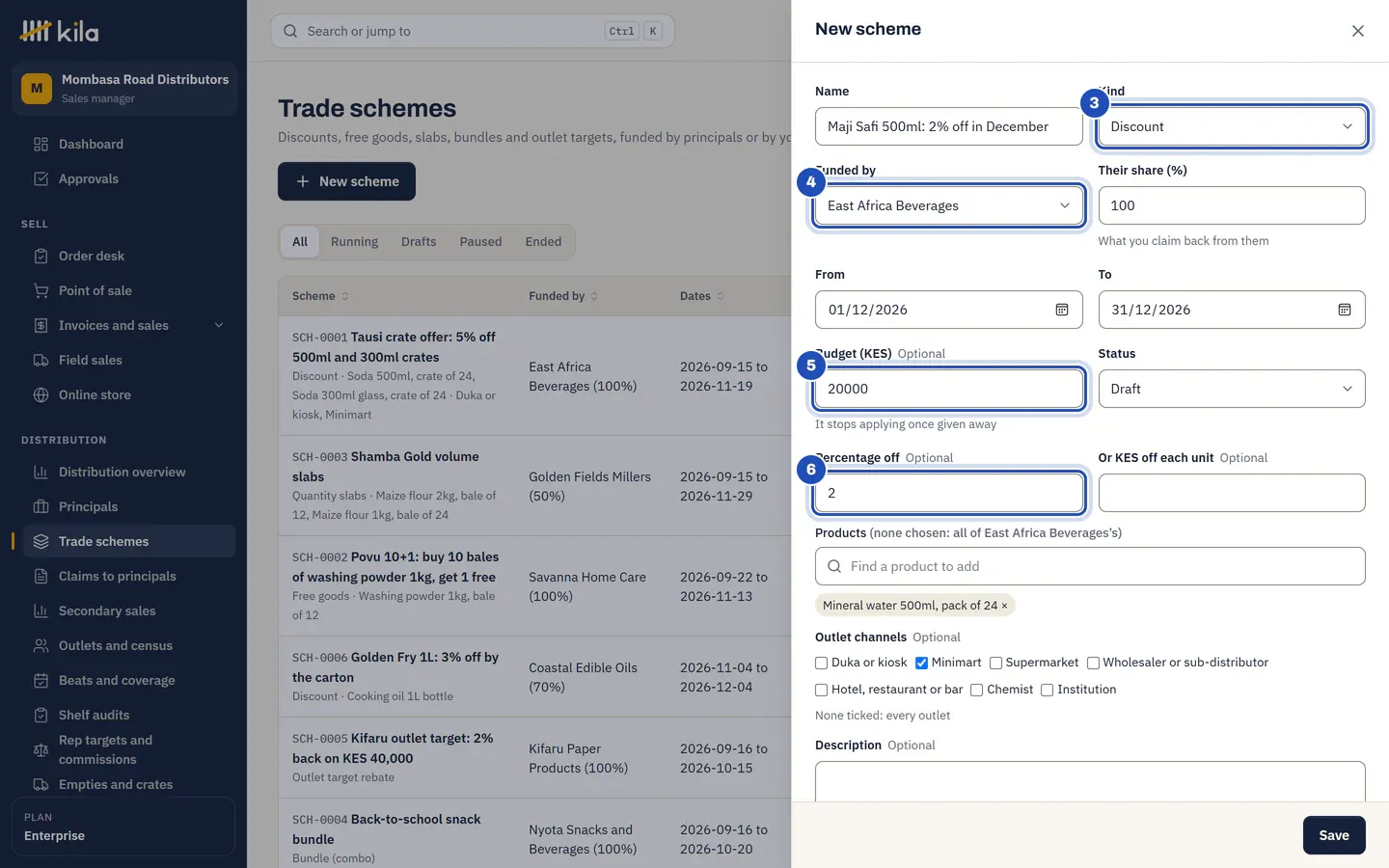Click the Principals icon in sidebar
This screenshot has height=868, width=1389.
(x=41, y=506)
